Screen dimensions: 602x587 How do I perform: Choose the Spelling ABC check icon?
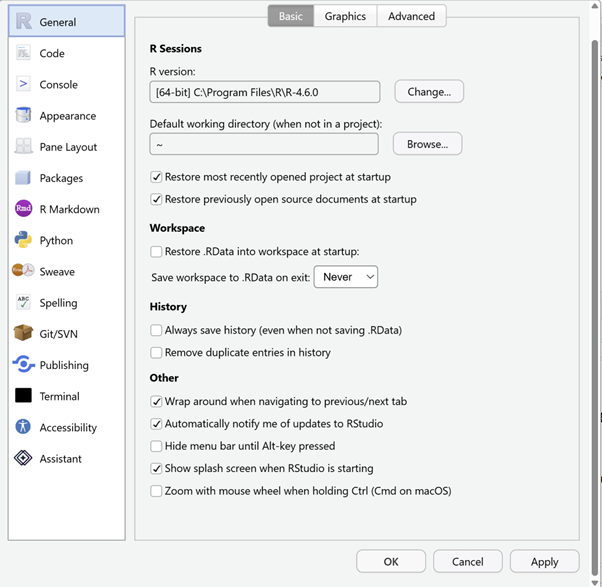click(23, 302)
